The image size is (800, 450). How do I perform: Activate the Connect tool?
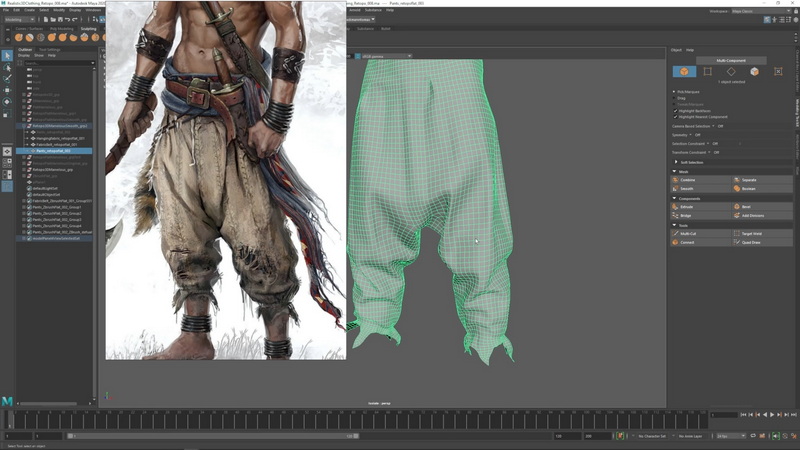(x=701, y=242)
